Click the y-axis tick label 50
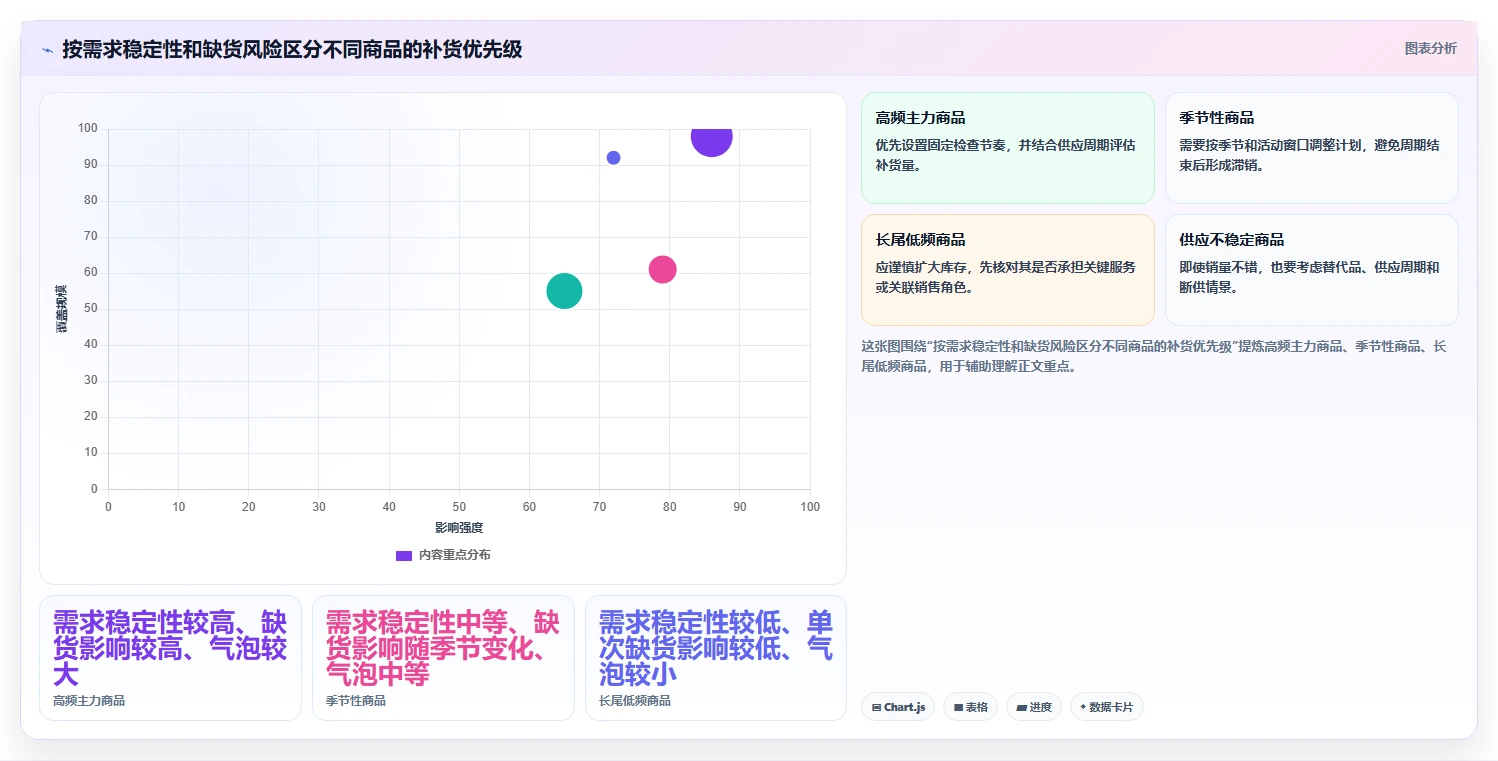Screen dimensions: 1498x761 click(x=91, y=308)
